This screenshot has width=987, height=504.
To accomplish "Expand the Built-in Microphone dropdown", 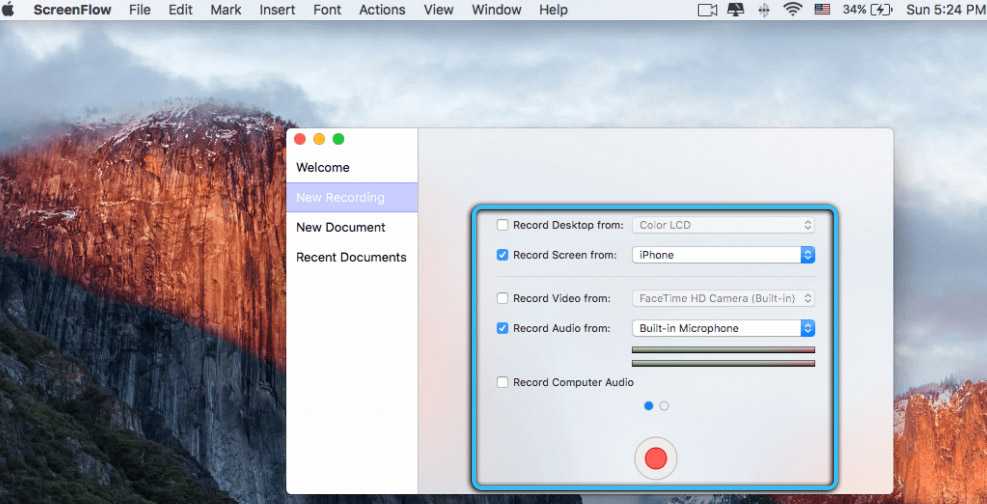I will [723, 328].
